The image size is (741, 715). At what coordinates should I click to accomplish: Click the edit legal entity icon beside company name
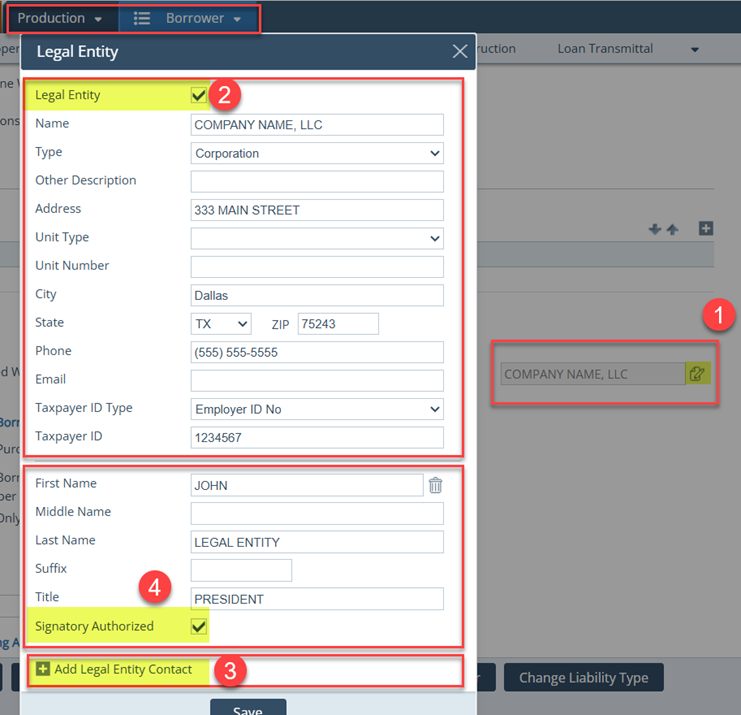(x=697, y=374)
